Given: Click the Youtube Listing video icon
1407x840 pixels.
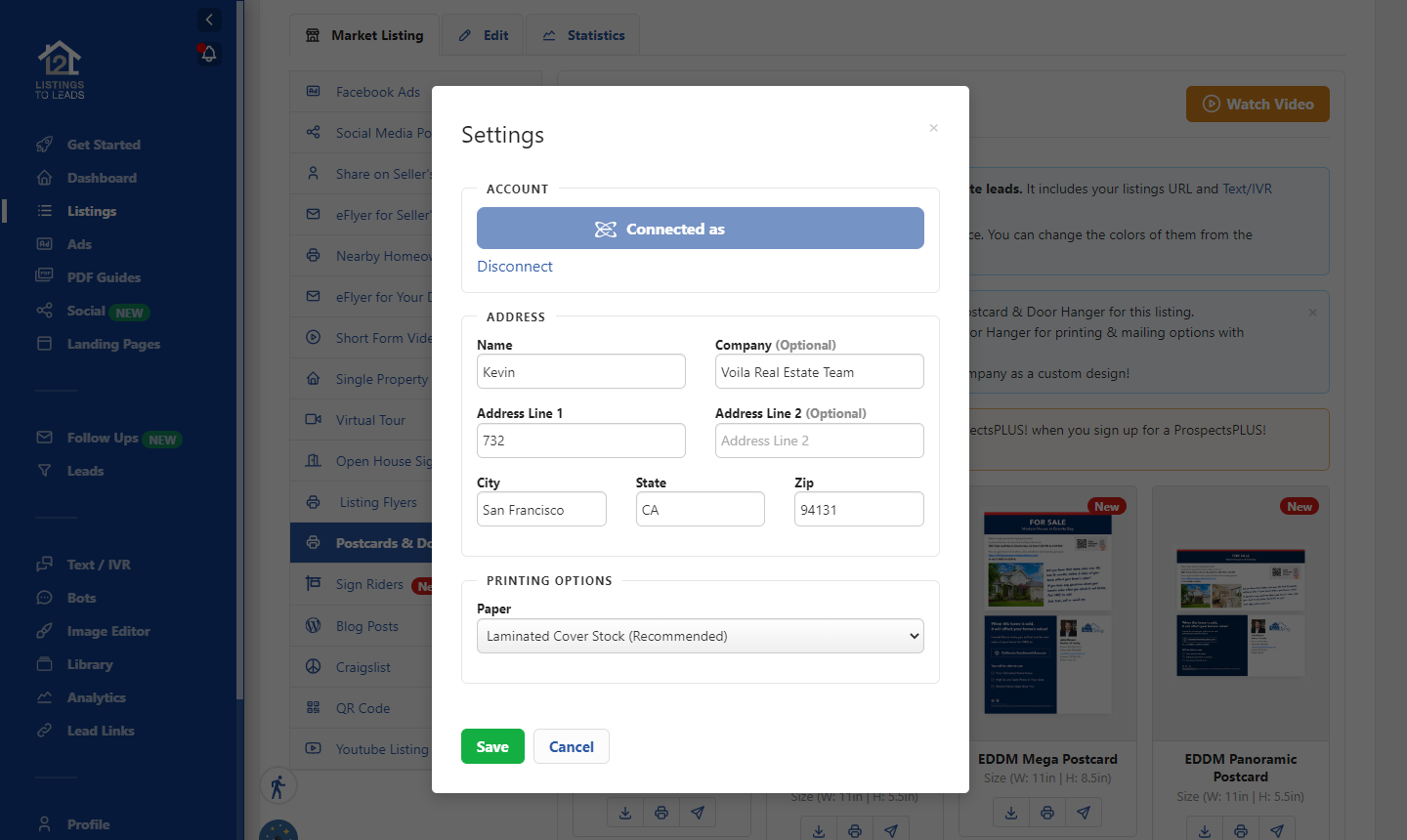Looking at the screenshot, I should pyautogui.click(x=315, y=749).
